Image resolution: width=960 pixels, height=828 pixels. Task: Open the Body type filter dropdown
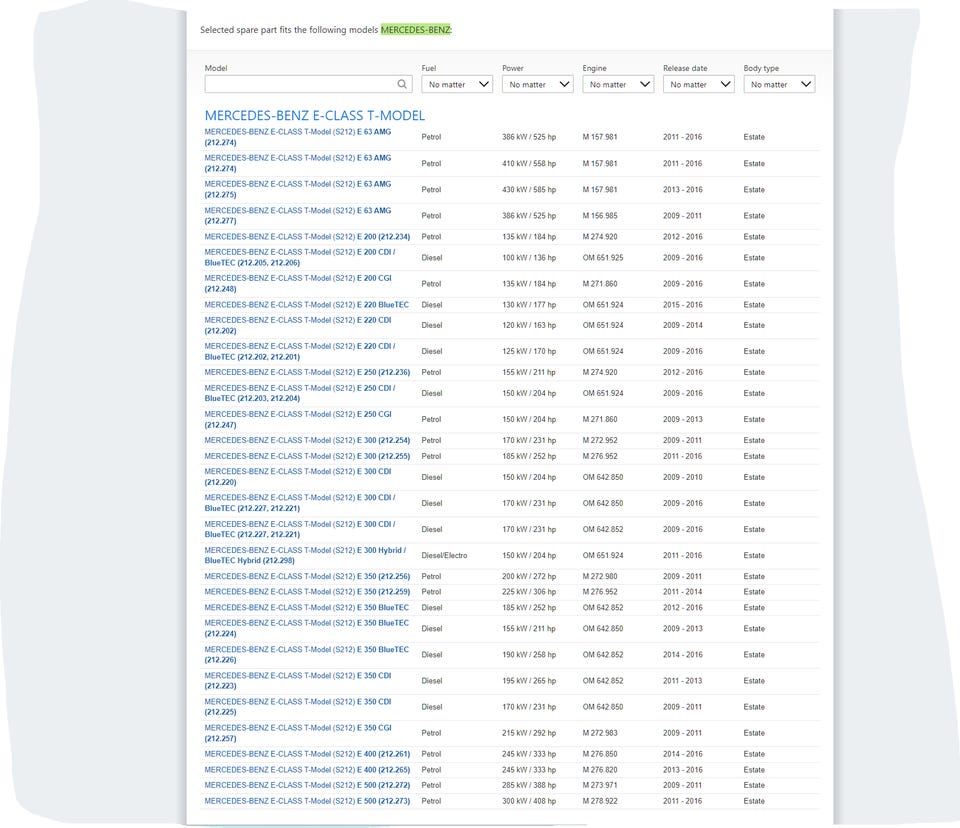pyautogui.click(x=779, y=84)
